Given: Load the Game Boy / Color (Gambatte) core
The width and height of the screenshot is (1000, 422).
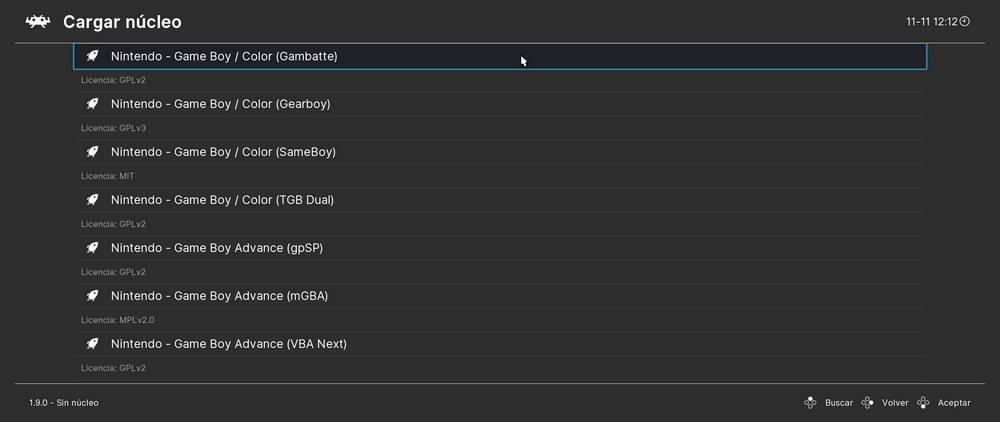Looking at the screenshot, I should coord(500,56).
